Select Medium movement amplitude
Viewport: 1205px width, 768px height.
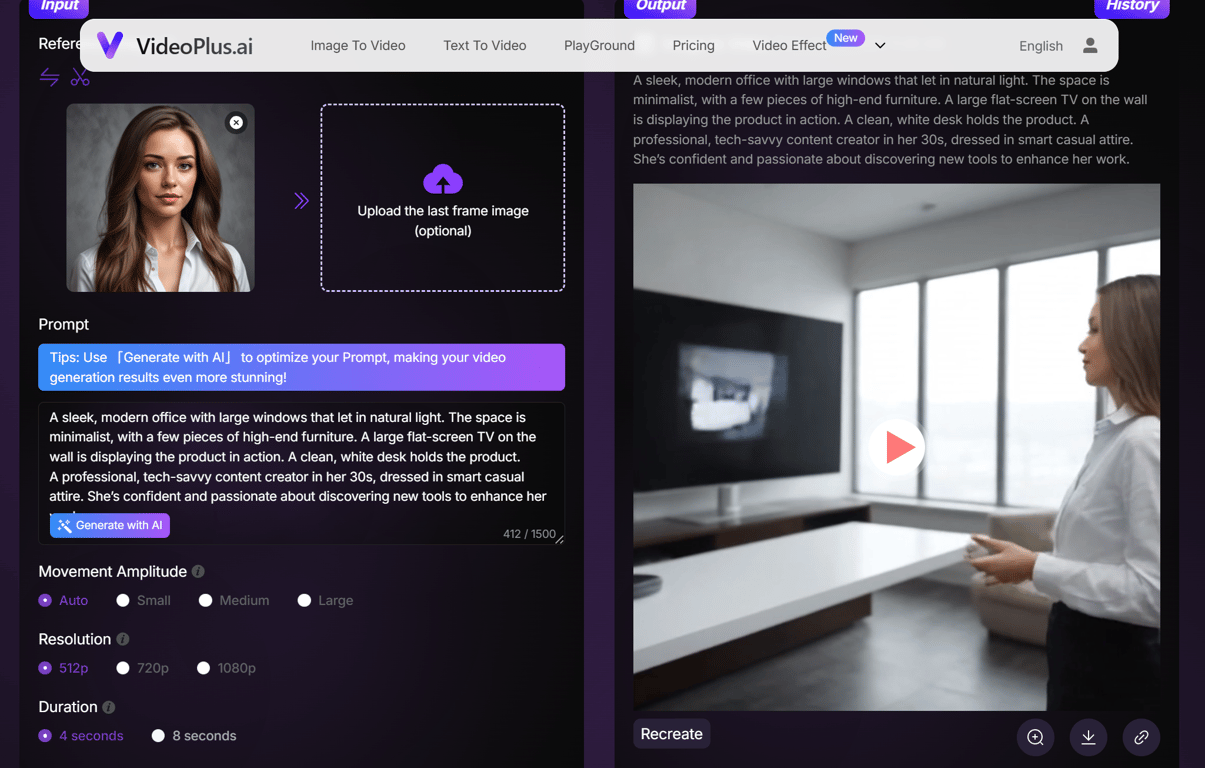(x=205, y=600)
